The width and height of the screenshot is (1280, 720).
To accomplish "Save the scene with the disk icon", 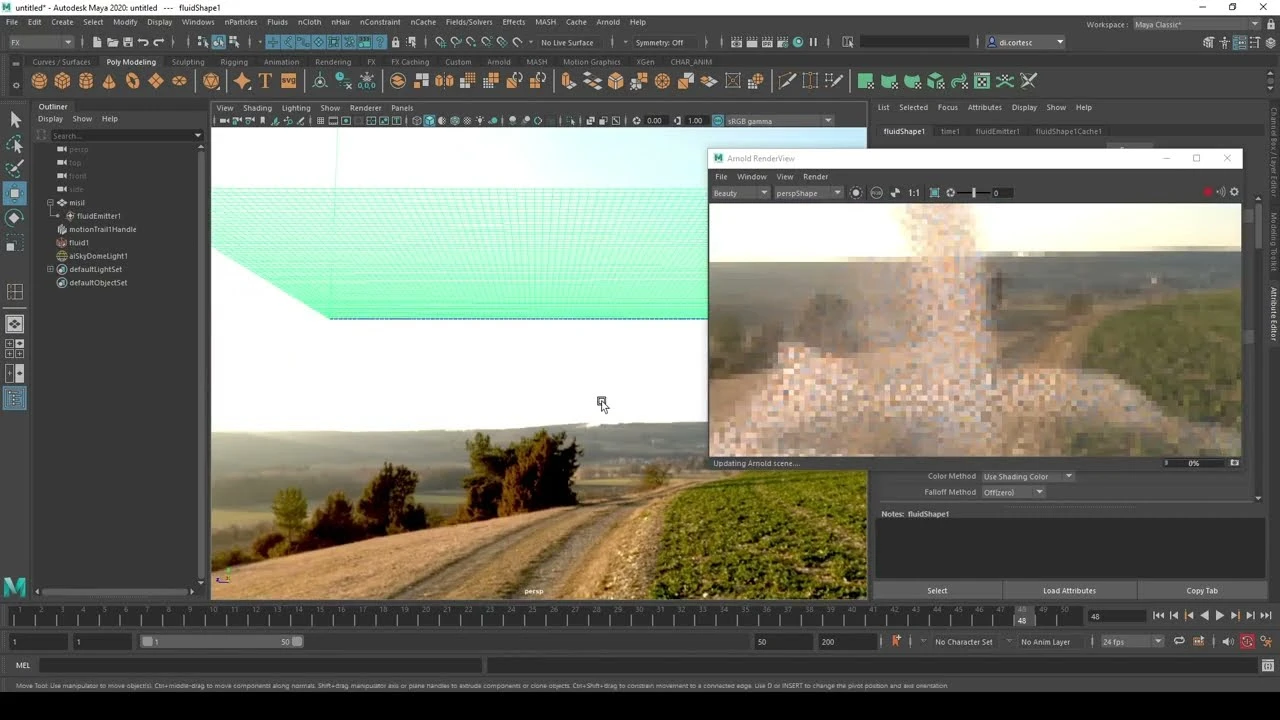I will tap(127, 42).
